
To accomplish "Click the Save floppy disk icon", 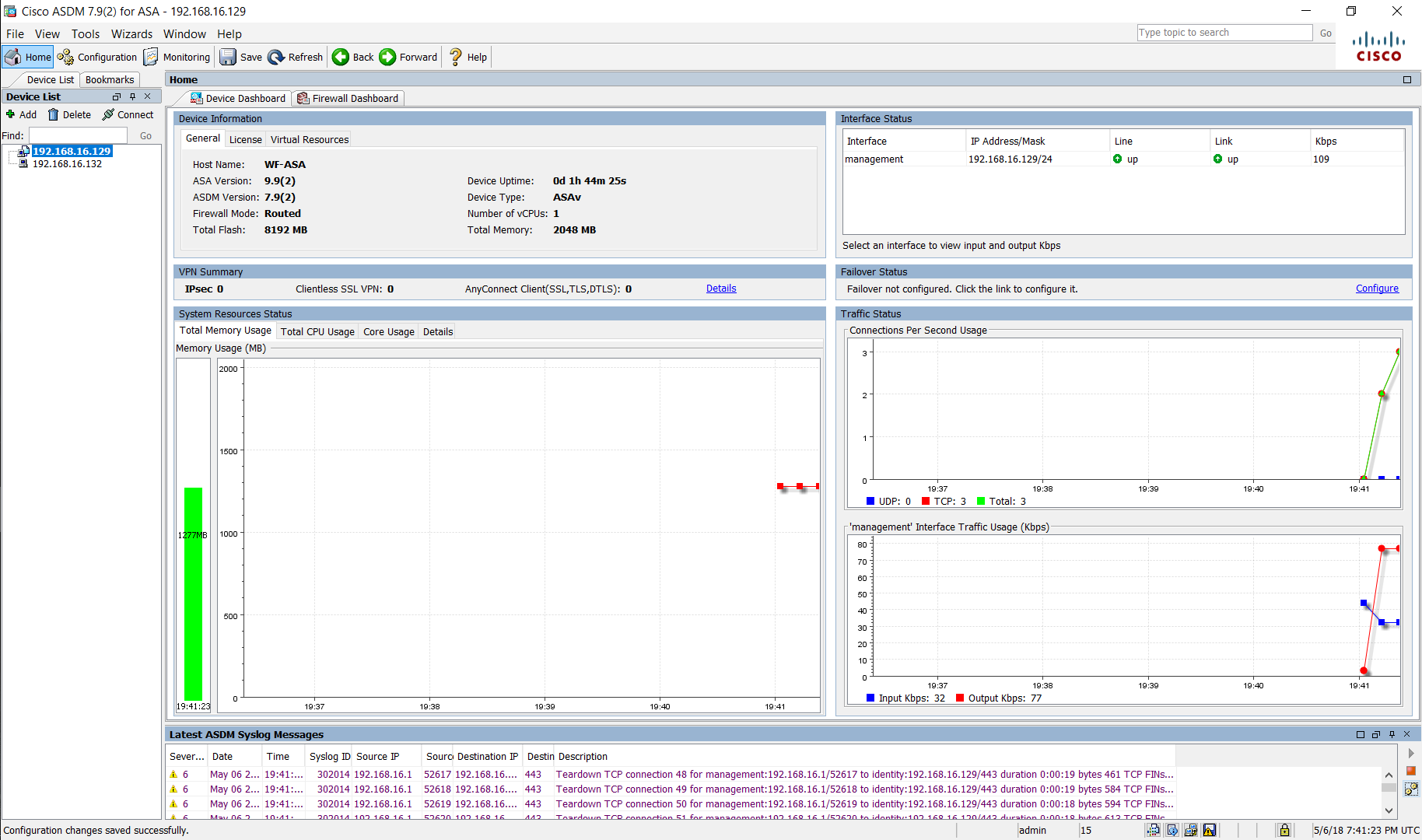I will [x=228, y=57].
